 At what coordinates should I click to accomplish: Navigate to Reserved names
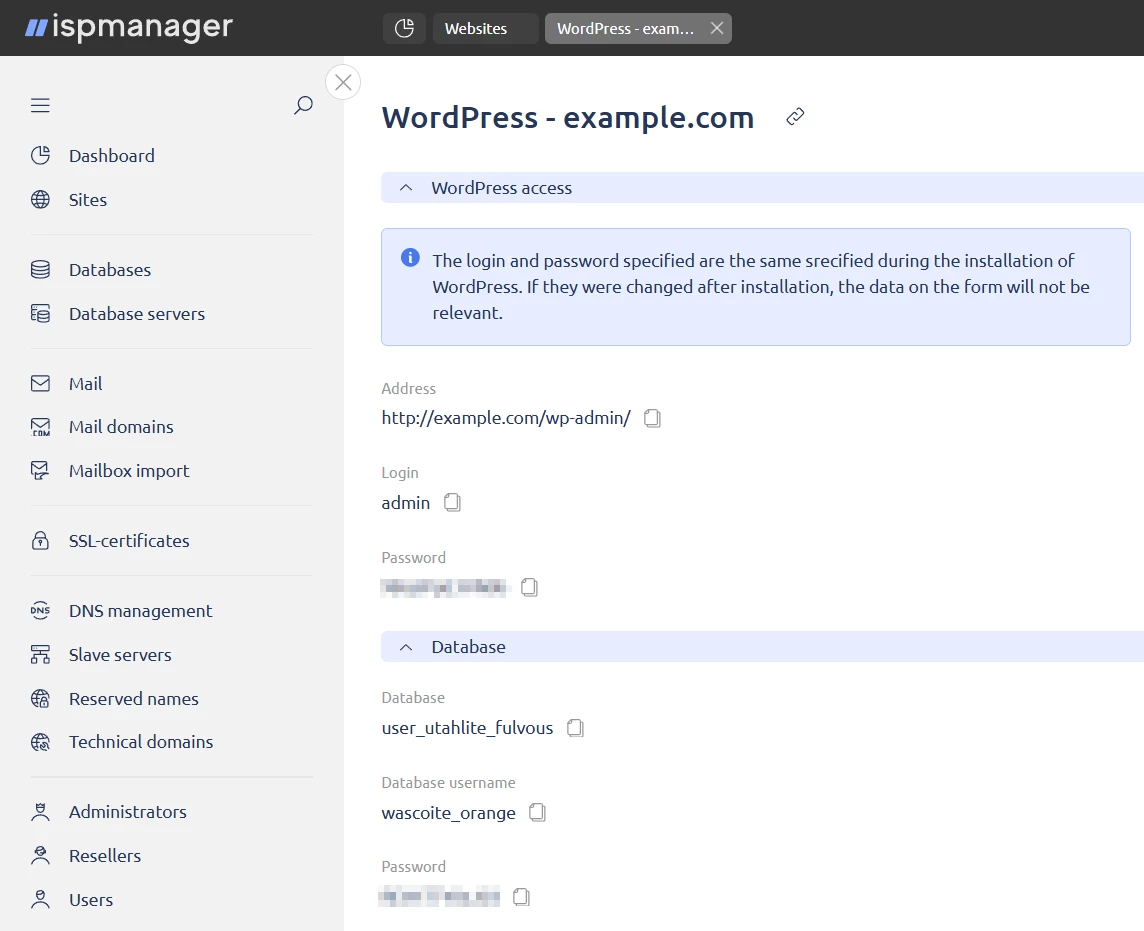[x=134, y=699]
